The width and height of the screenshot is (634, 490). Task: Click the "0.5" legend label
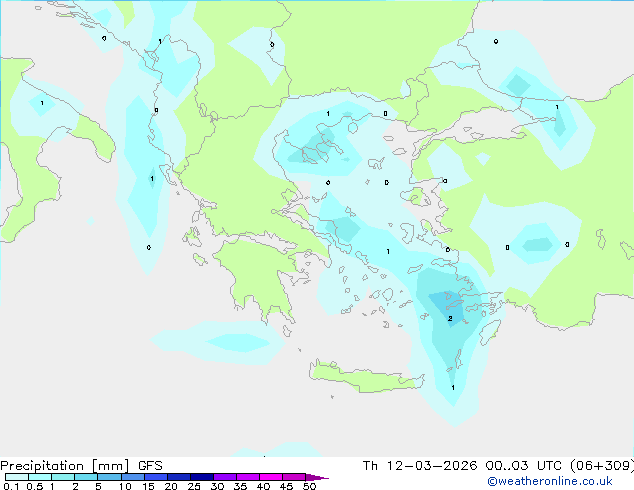pos(35,486)
